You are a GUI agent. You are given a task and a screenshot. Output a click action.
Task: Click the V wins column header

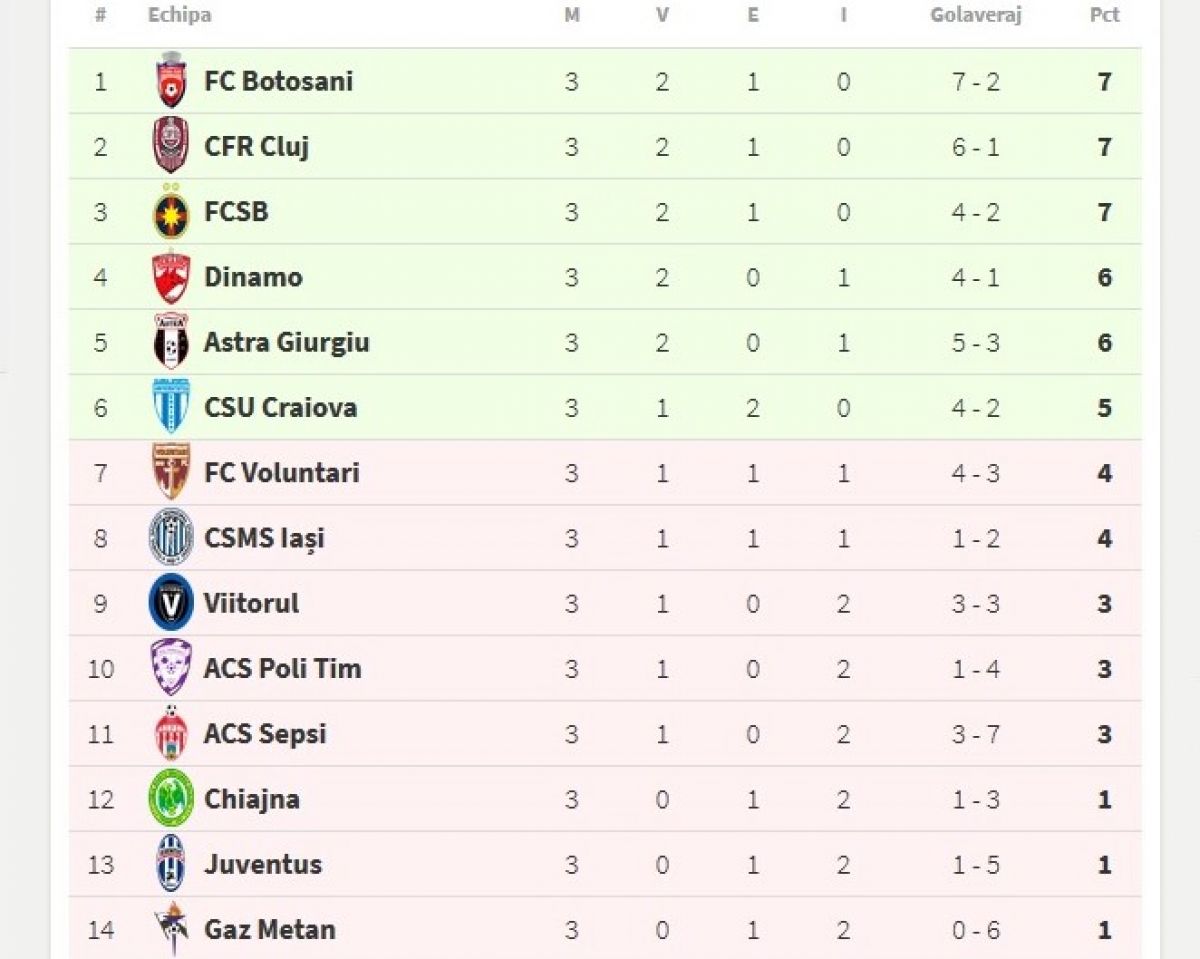(662, 15)
